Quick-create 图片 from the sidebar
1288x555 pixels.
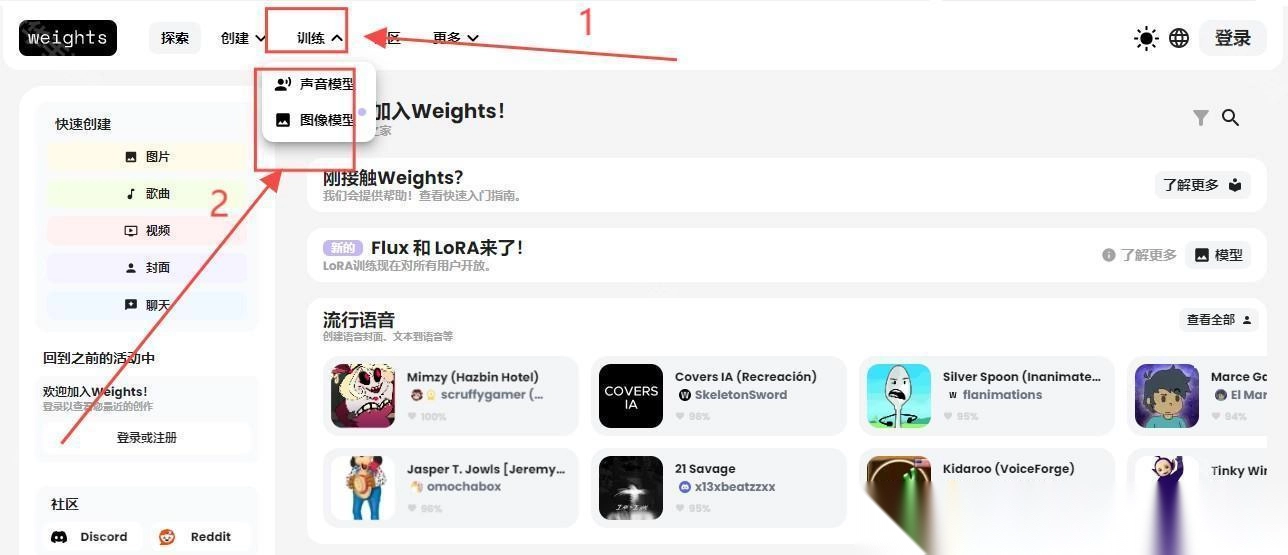(x=146, y=157)
